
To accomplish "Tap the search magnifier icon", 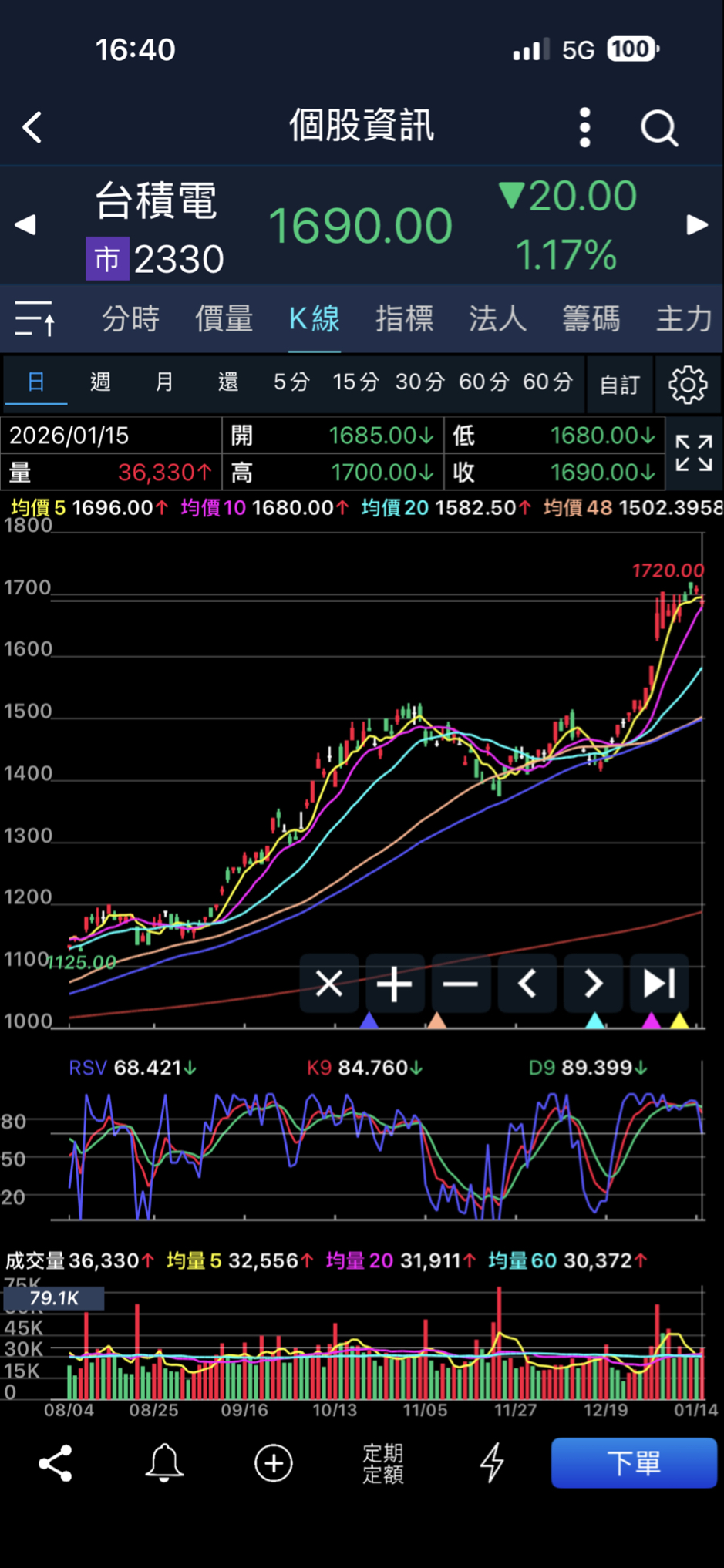I will click(658, 128).
